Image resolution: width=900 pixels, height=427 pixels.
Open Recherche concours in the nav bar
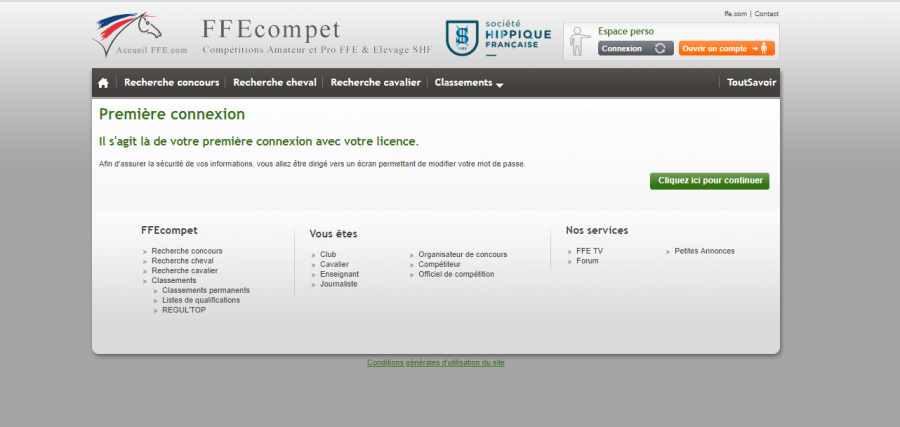[x=172, y=83]
